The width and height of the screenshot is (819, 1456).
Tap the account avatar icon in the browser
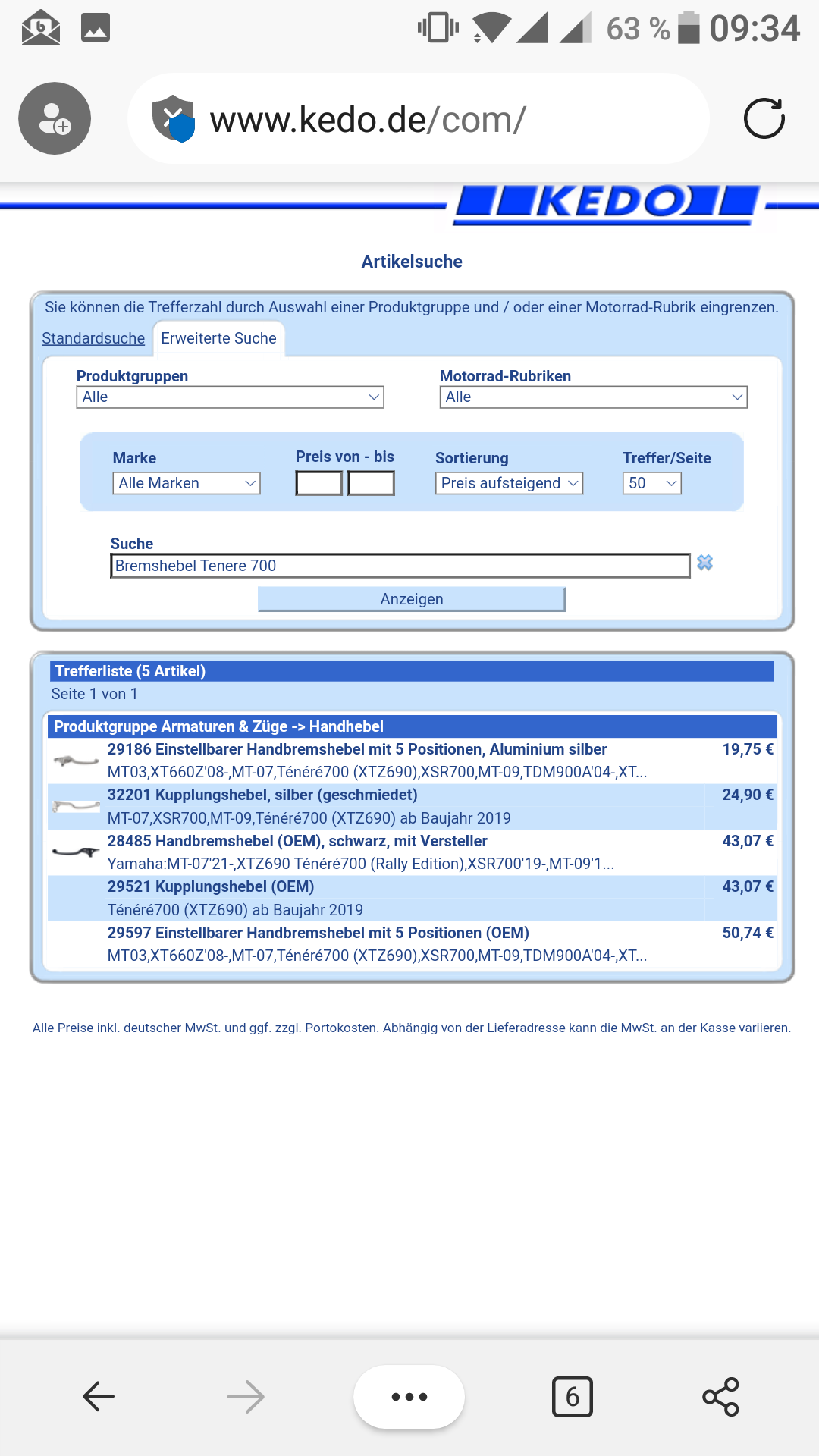[55, 118]
